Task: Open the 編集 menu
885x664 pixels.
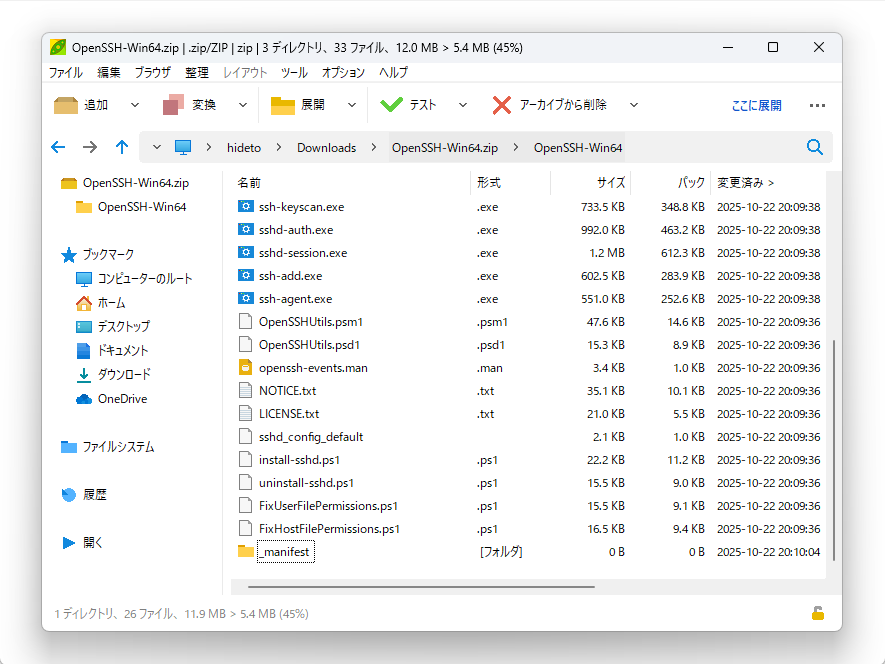Action: coord(108,72)
